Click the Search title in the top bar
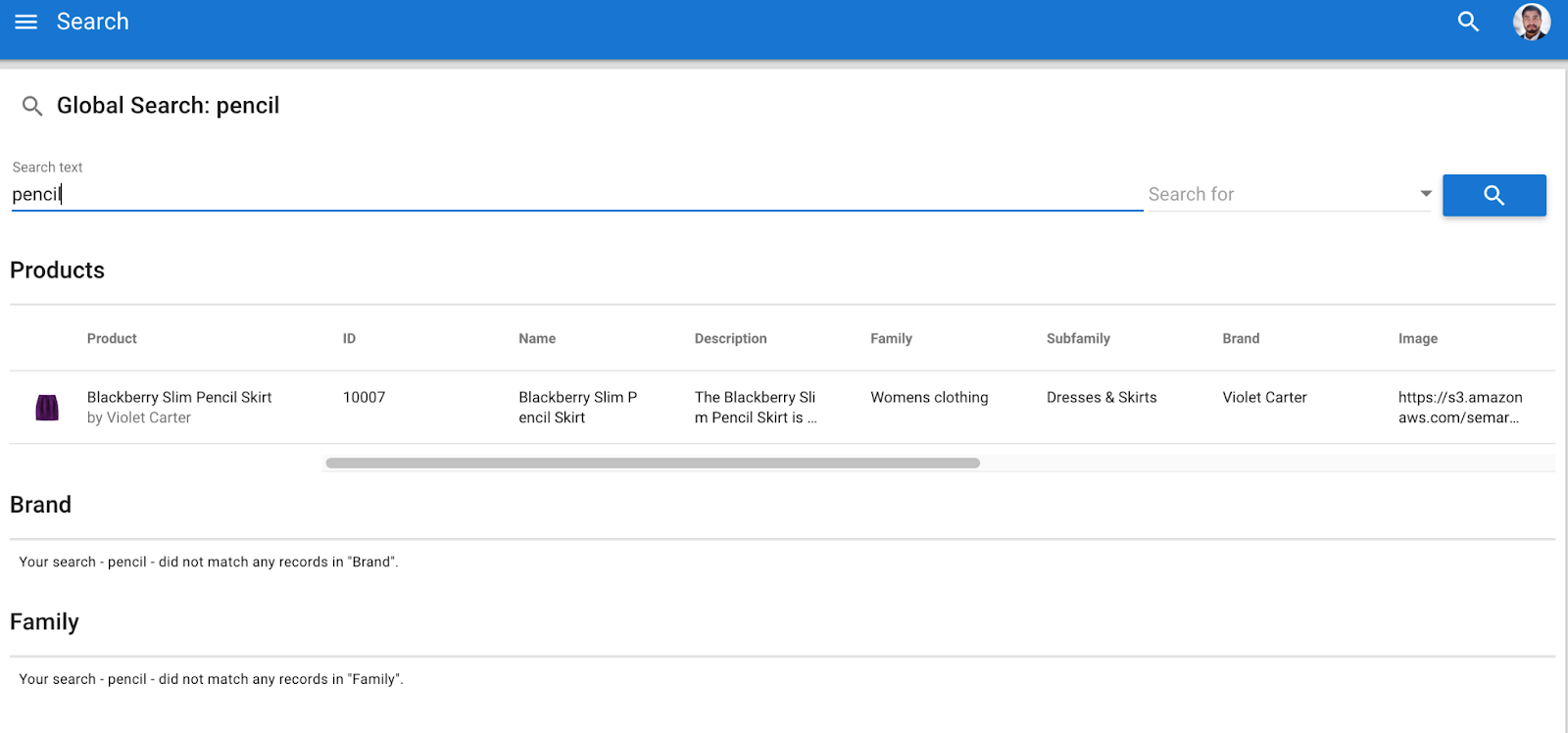 tap(92, 22)
